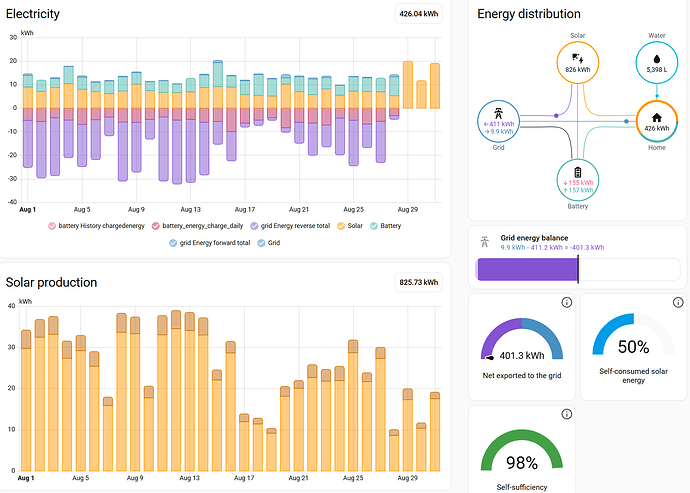The width and height of the screenshot is (690, 493).
Task: Click the purple Grid energy balance bar
Action: [x=527, y=269]
